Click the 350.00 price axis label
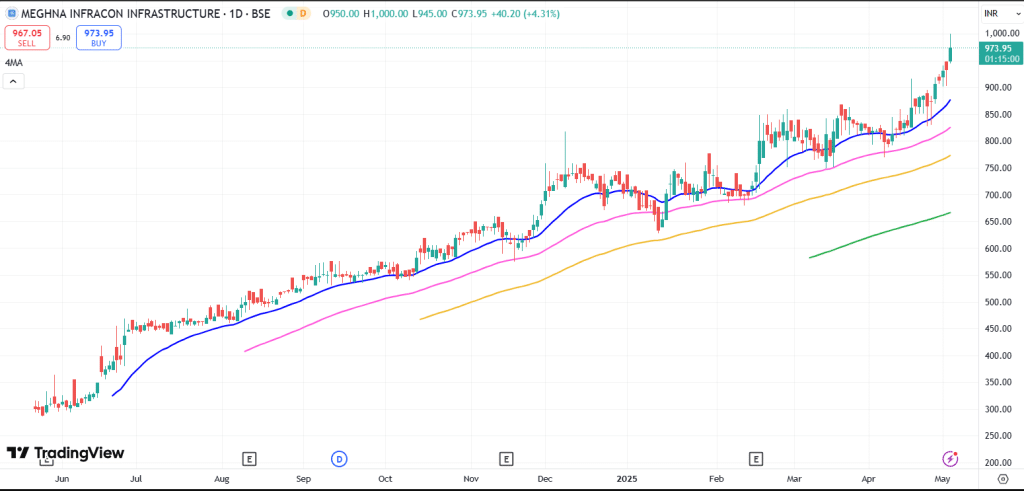 click(x=997, y=383)
